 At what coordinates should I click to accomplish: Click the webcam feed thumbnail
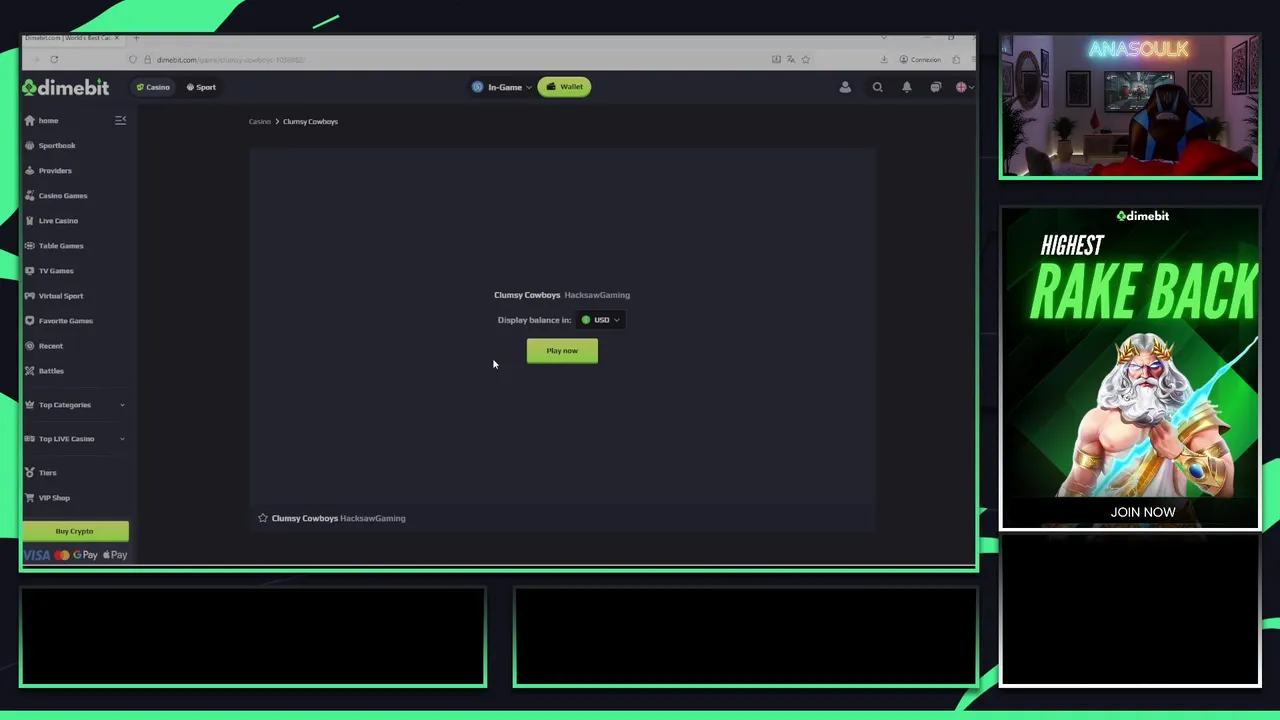[1130, 107]
